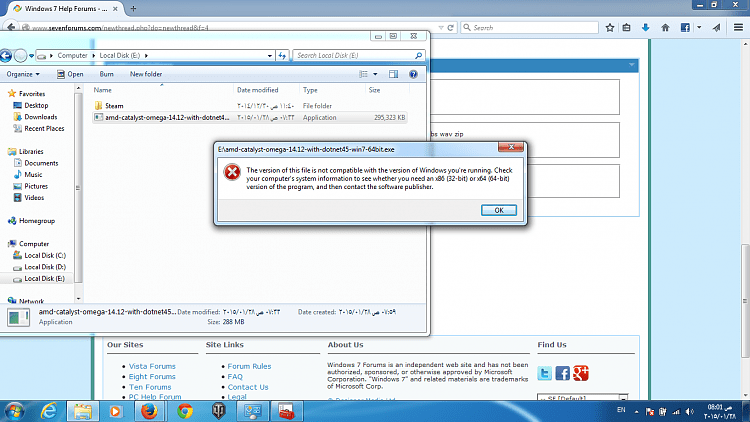The image size is (750, 422).
Task: Click the Explorer search magnifier icon
Action: (419, 56)
